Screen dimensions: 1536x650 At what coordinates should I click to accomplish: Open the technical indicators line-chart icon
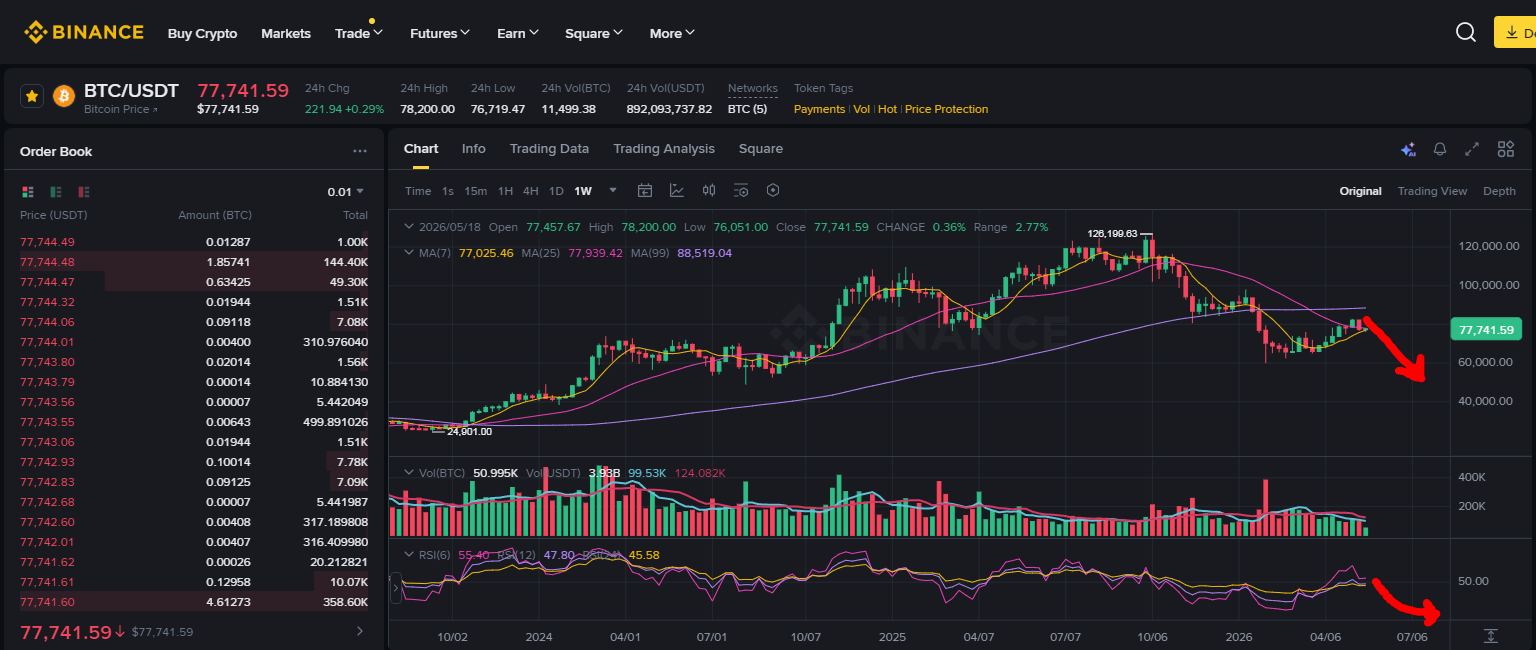(x=677, y=190)
